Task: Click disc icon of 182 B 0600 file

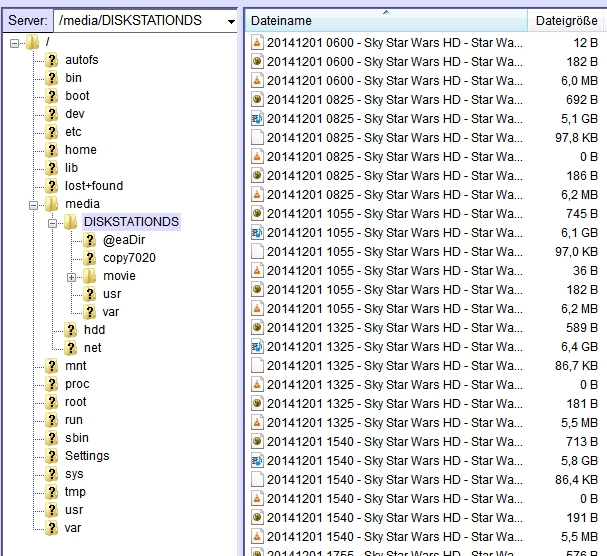Action: (x=257, y=62)
